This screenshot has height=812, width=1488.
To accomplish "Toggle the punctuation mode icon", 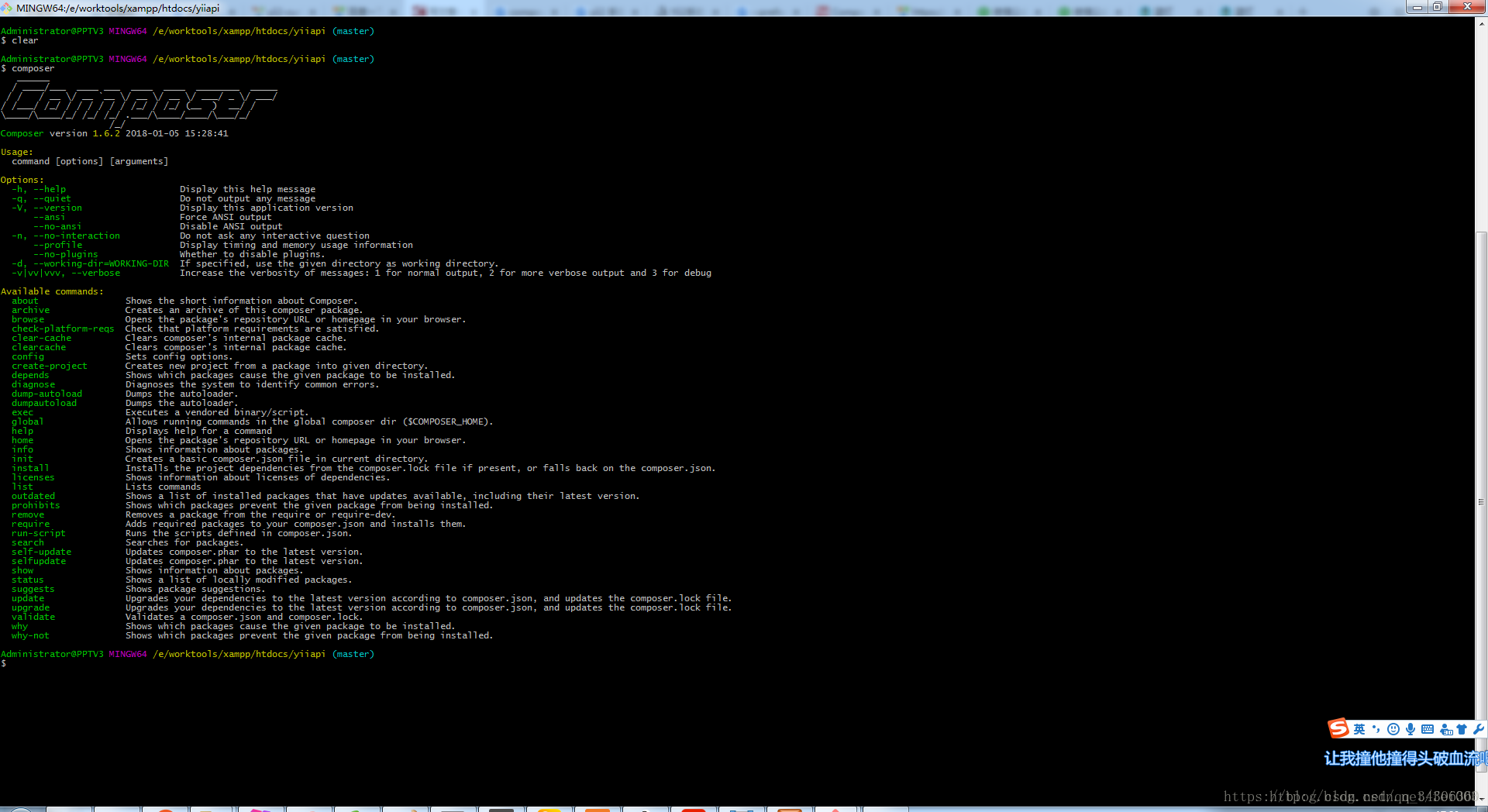I will [1376, 729].
